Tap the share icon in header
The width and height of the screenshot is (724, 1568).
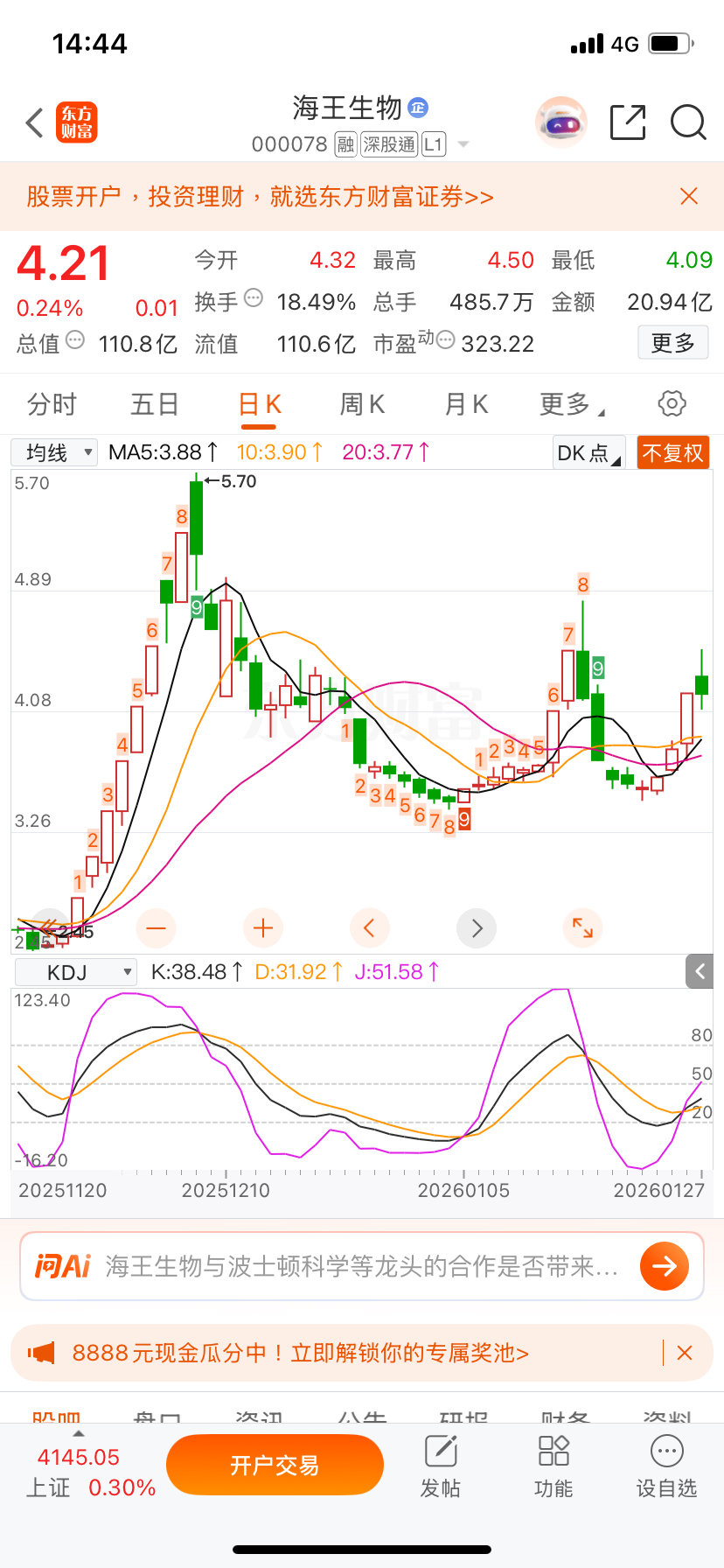click(x=628, y=122)
